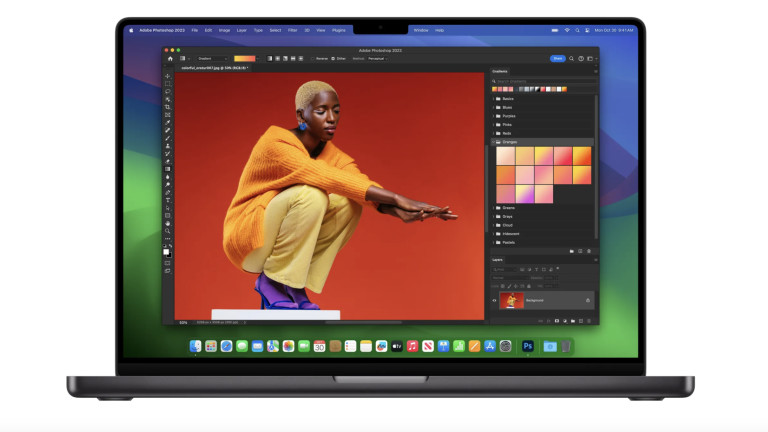Open Photoshop from the Dock
This screenshot has width=768, height=432.
527,346
